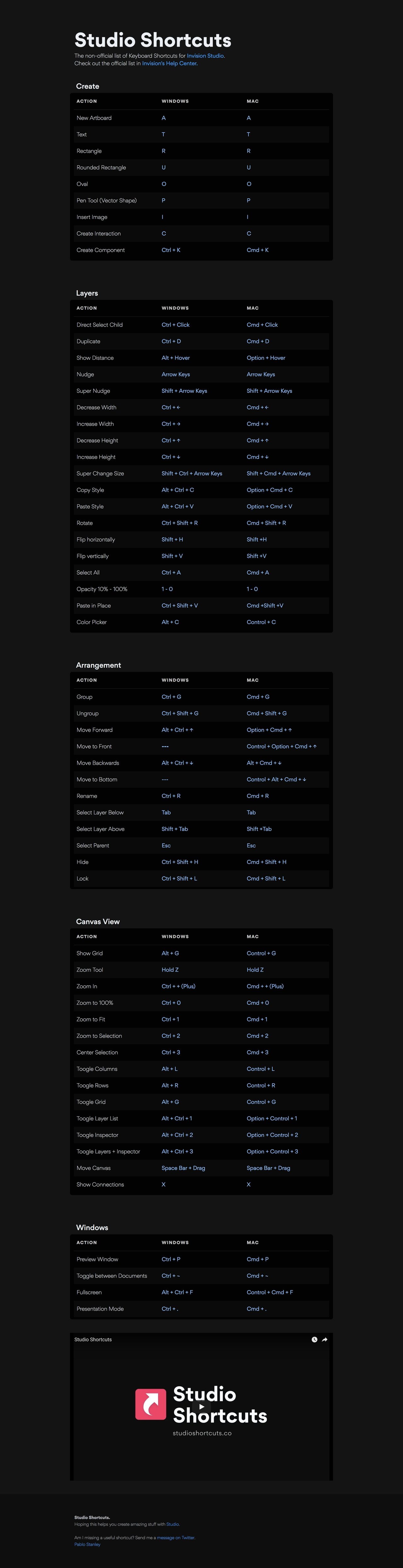Click 'Move Backwards' action

(98, 763)
